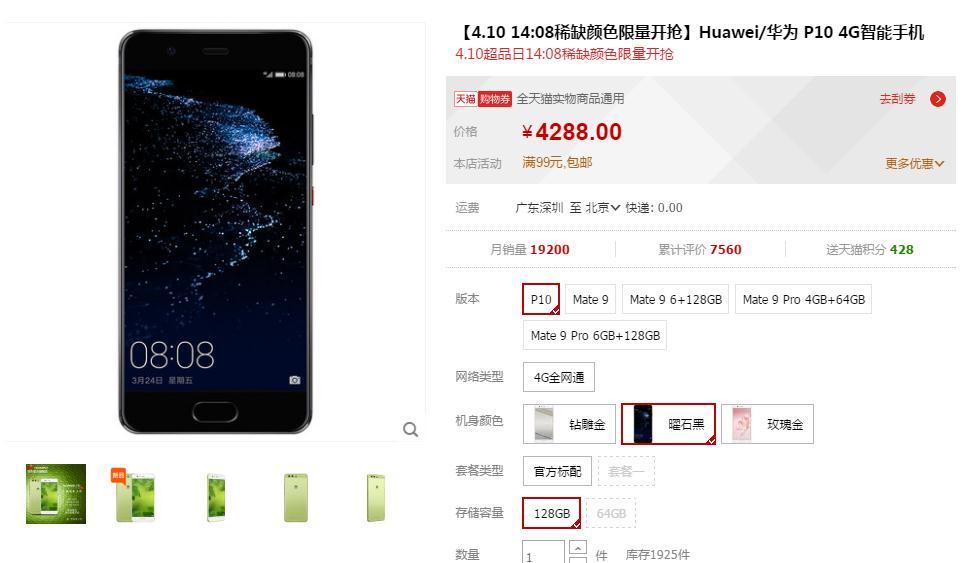This screenshot has height=563, width=972.
Task: View the green phone side-view thumbnail
Action: (x=376, y=497)
